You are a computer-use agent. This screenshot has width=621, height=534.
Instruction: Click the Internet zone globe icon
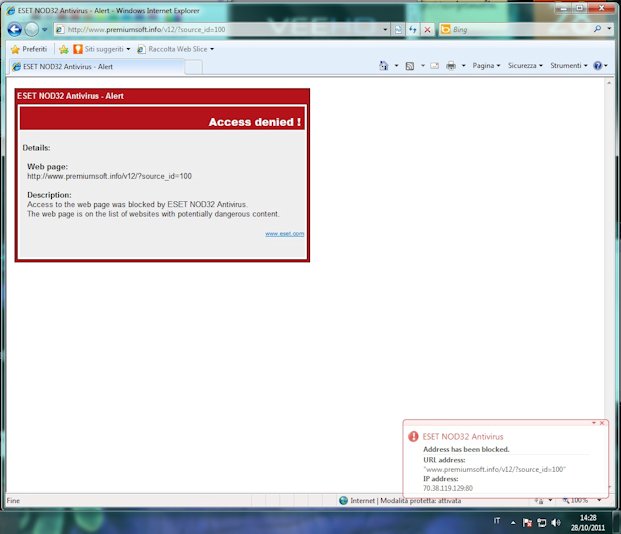pos(343,501)
